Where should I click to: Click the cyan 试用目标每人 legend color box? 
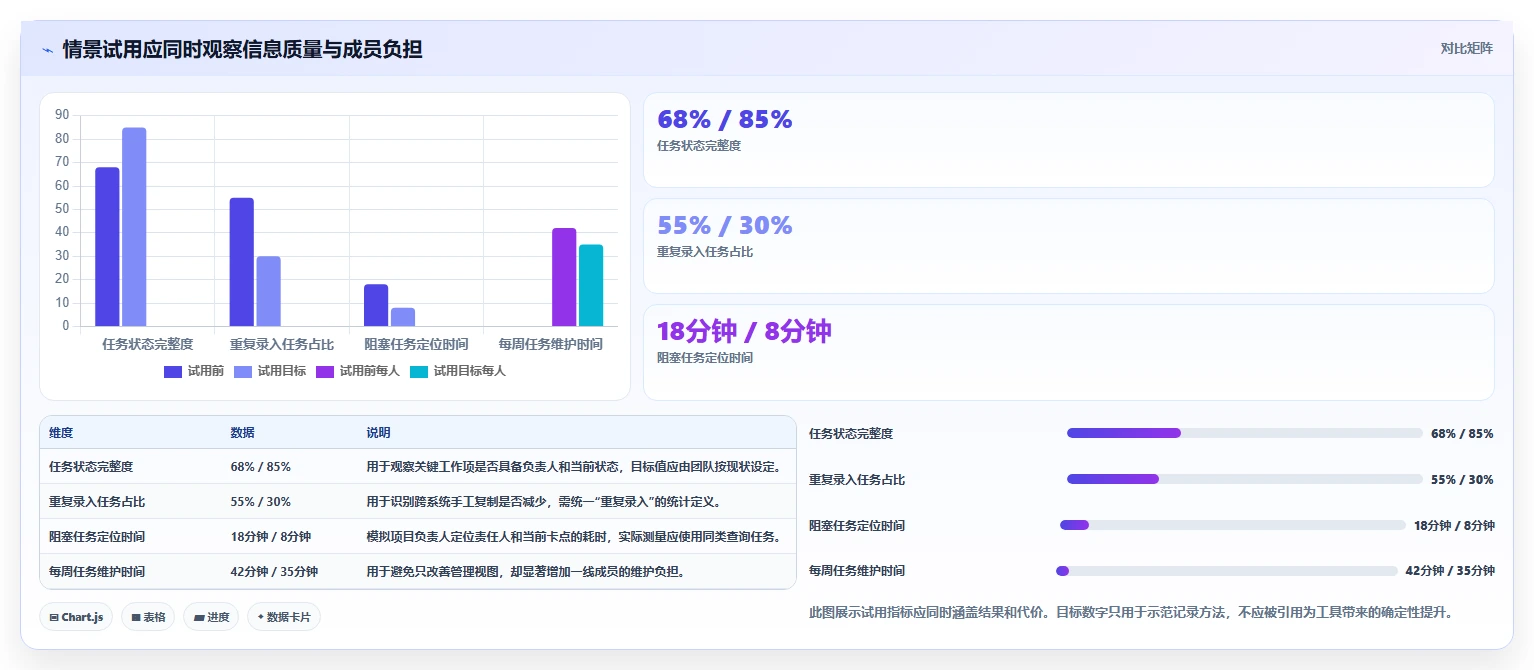[419, 371]
